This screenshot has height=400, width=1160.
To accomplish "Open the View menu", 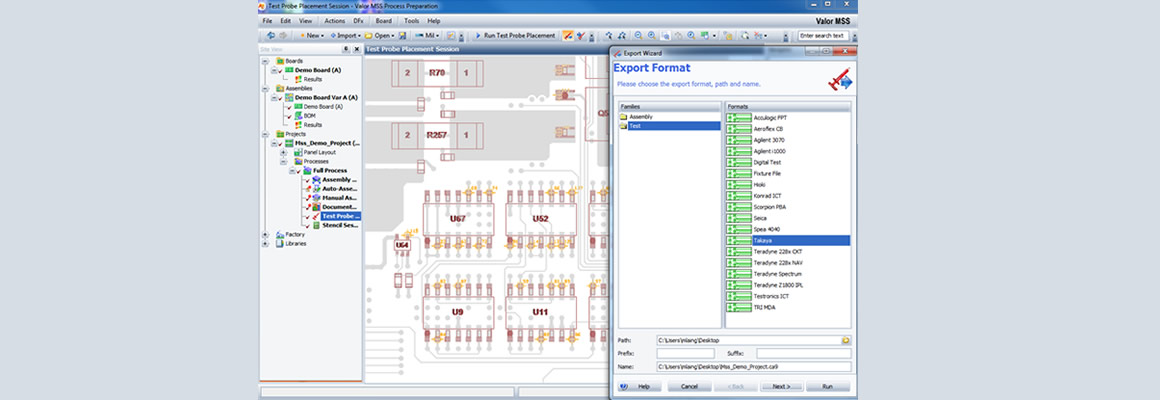I will click(305, 21).
